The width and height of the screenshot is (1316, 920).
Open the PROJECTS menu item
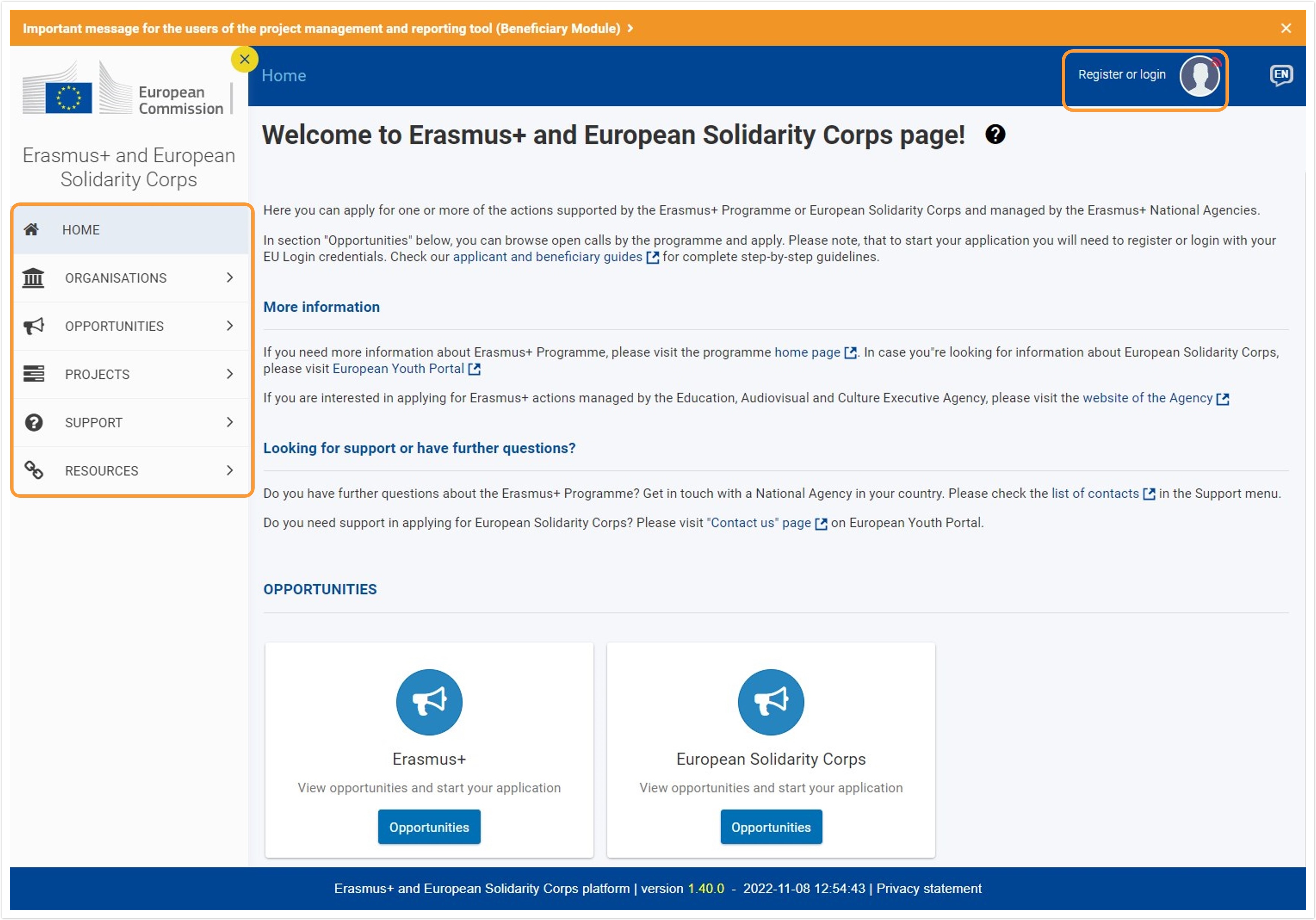(x=131, y=374)
